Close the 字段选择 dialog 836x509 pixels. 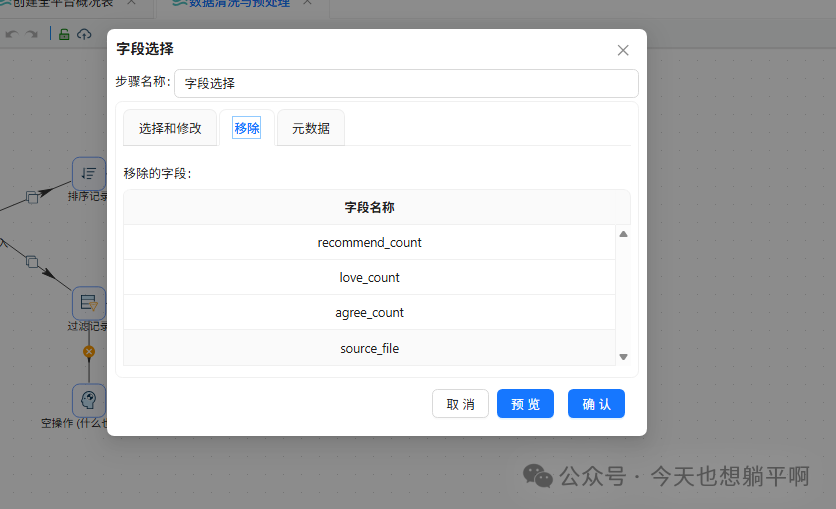[623, 50]
